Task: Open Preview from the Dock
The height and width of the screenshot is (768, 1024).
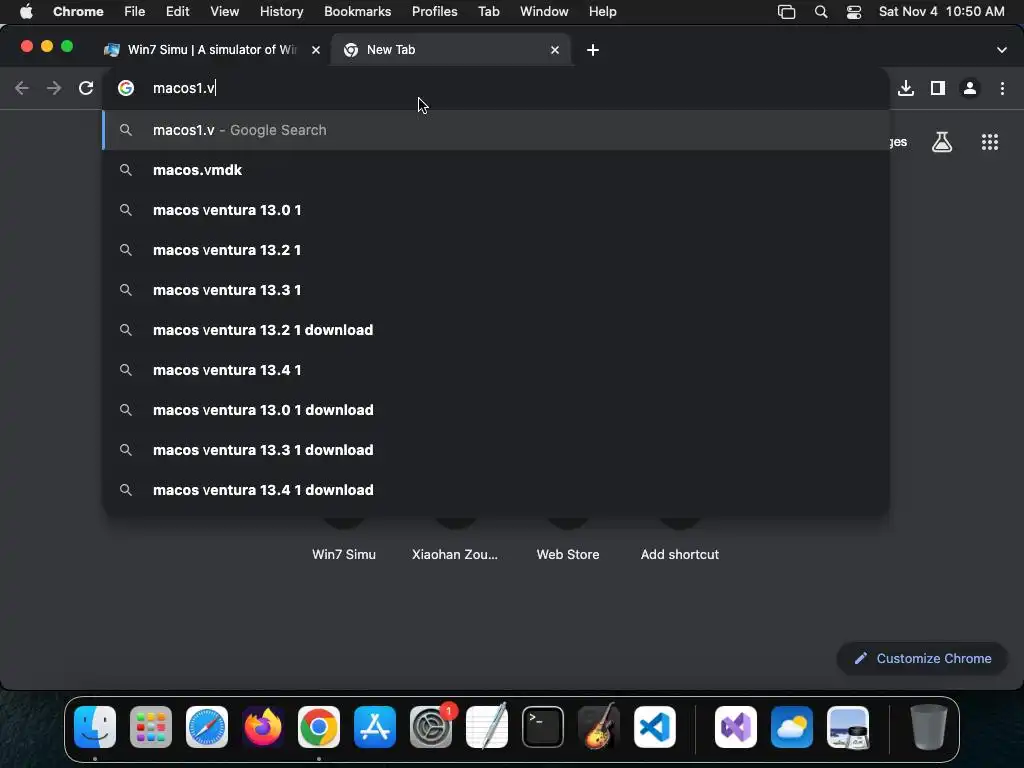Action: [x=848, y=727]
